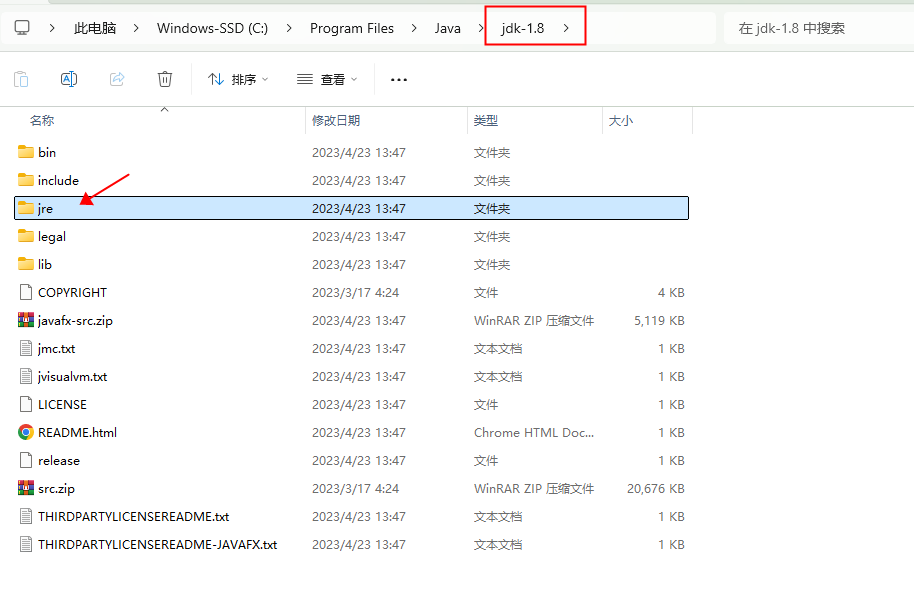914x611 pixels.
Task: Click the Share icon on the toolbar
Action: point(116,78)
